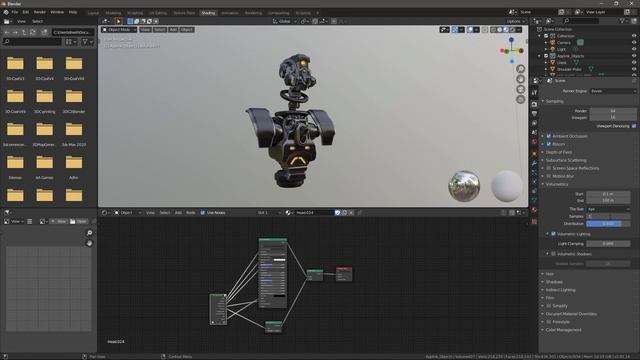Click the Blender logo icon
The image size is (640, 360).
pyautogui.click(x=6, y=12)
